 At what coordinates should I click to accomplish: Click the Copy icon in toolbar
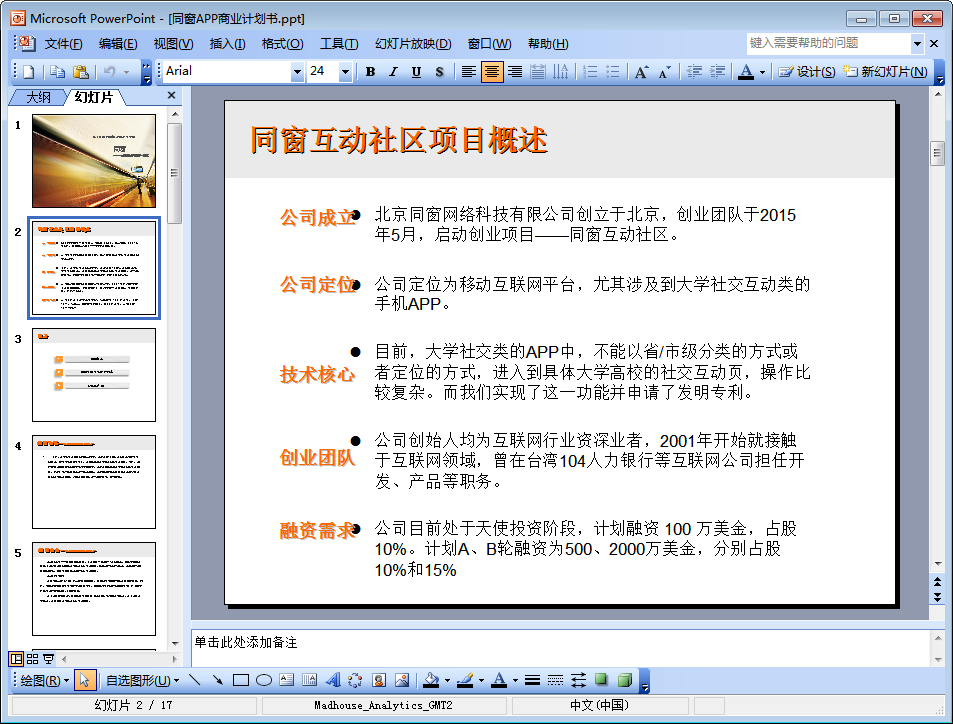coord(57,72)
